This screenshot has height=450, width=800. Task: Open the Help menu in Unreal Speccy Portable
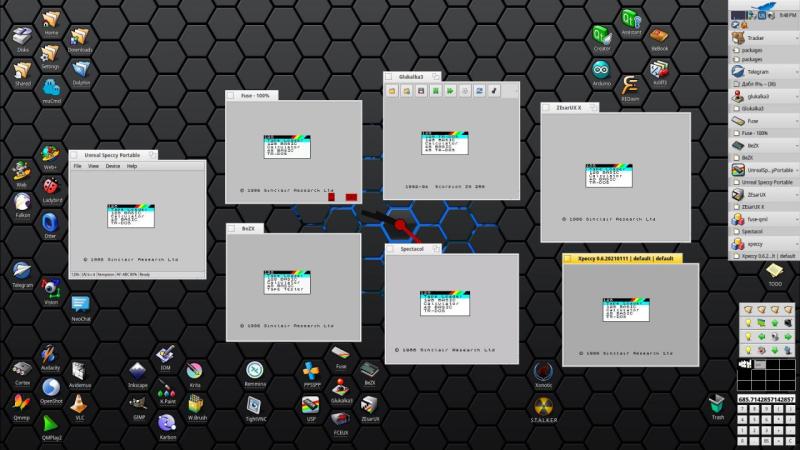(x=132, y=166)
